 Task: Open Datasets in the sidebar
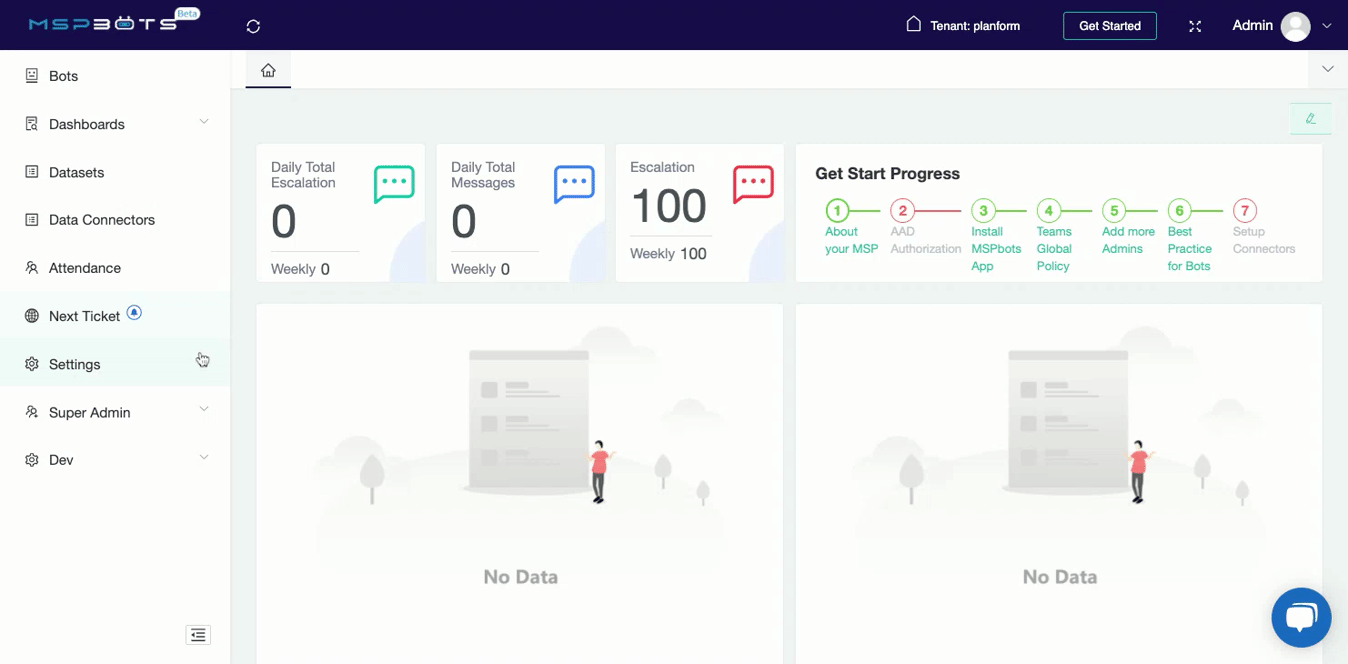click(115, 172)
